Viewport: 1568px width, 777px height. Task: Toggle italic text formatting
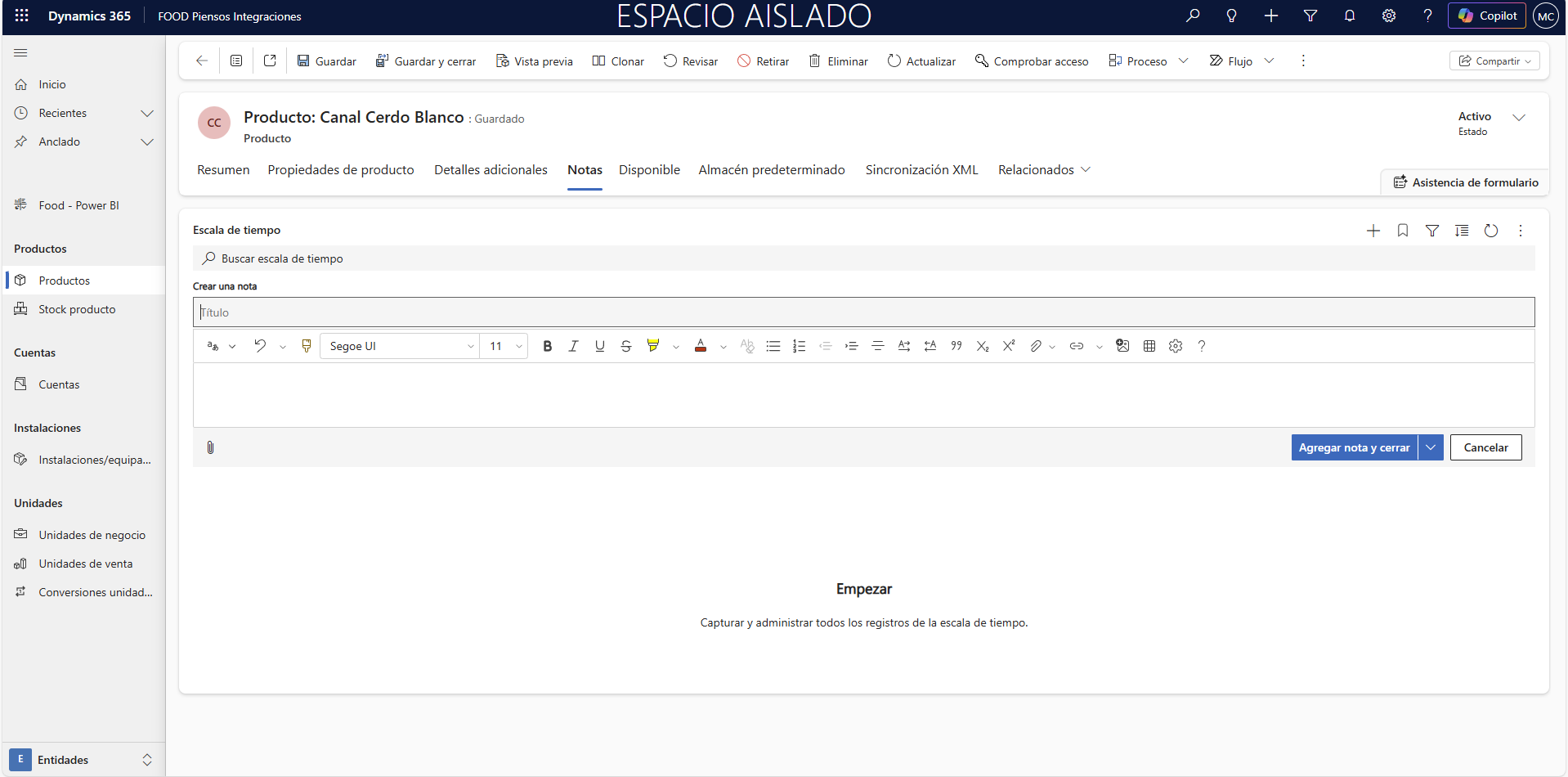click(573, 346)
